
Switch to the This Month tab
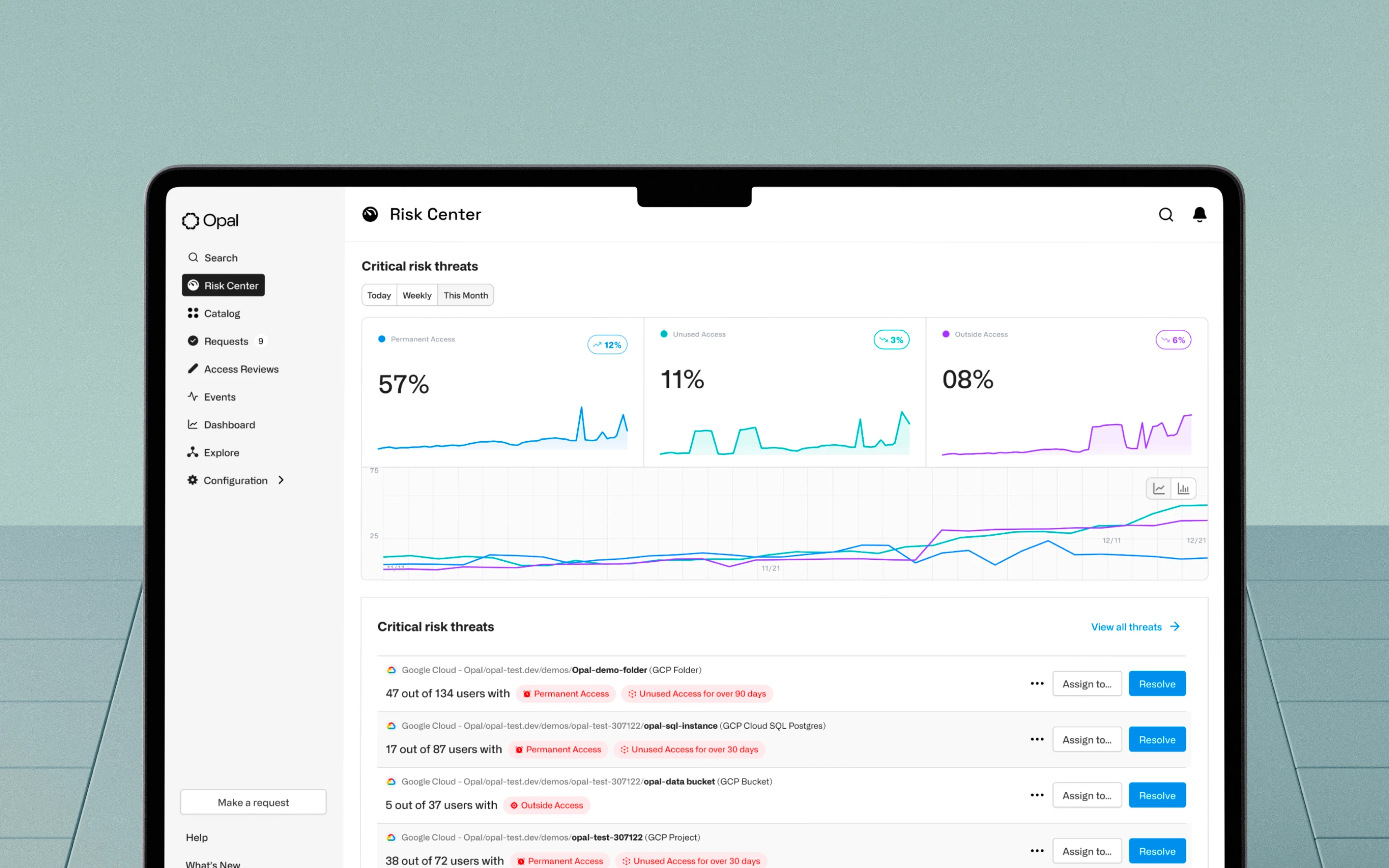465,295
